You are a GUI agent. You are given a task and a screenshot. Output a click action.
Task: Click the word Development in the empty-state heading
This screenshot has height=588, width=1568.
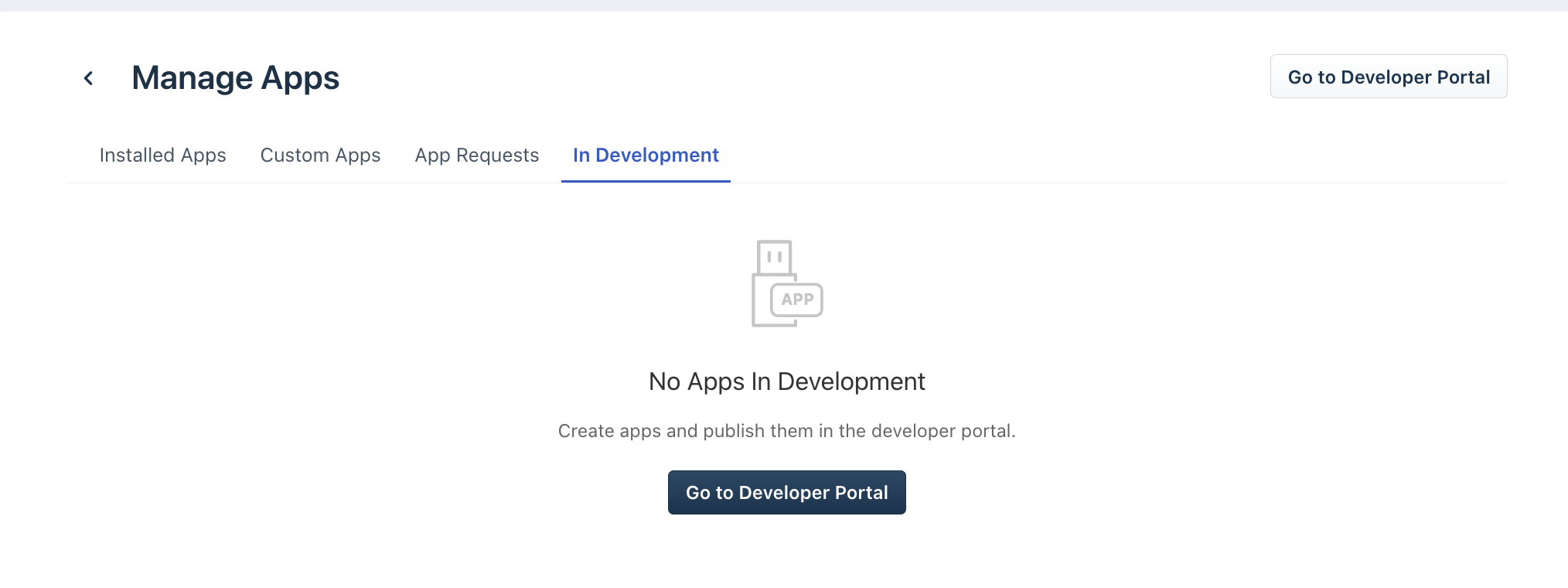click(851, 381)
